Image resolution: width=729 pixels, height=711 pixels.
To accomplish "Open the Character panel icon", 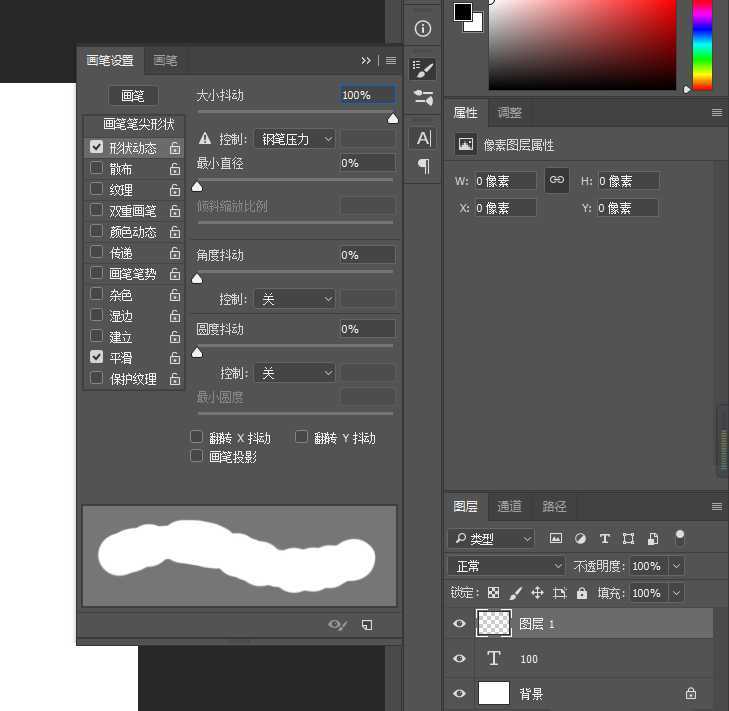I will click(x=423, y=138).
